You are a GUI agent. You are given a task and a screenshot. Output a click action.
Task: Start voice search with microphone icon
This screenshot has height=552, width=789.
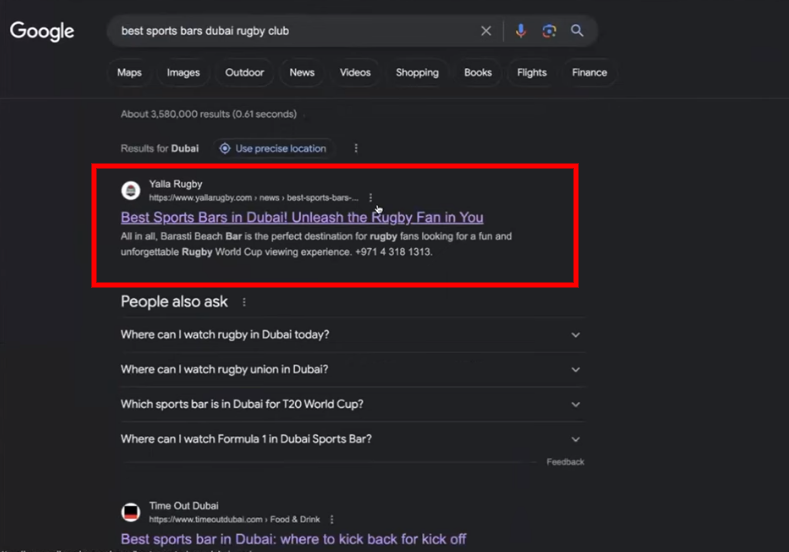[520, 31]
